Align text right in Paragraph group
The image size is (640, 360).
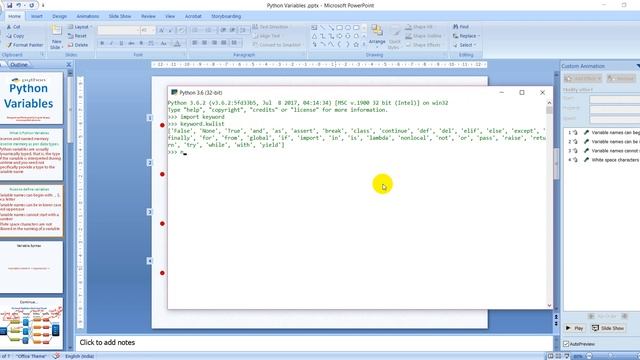coord(214,42)
